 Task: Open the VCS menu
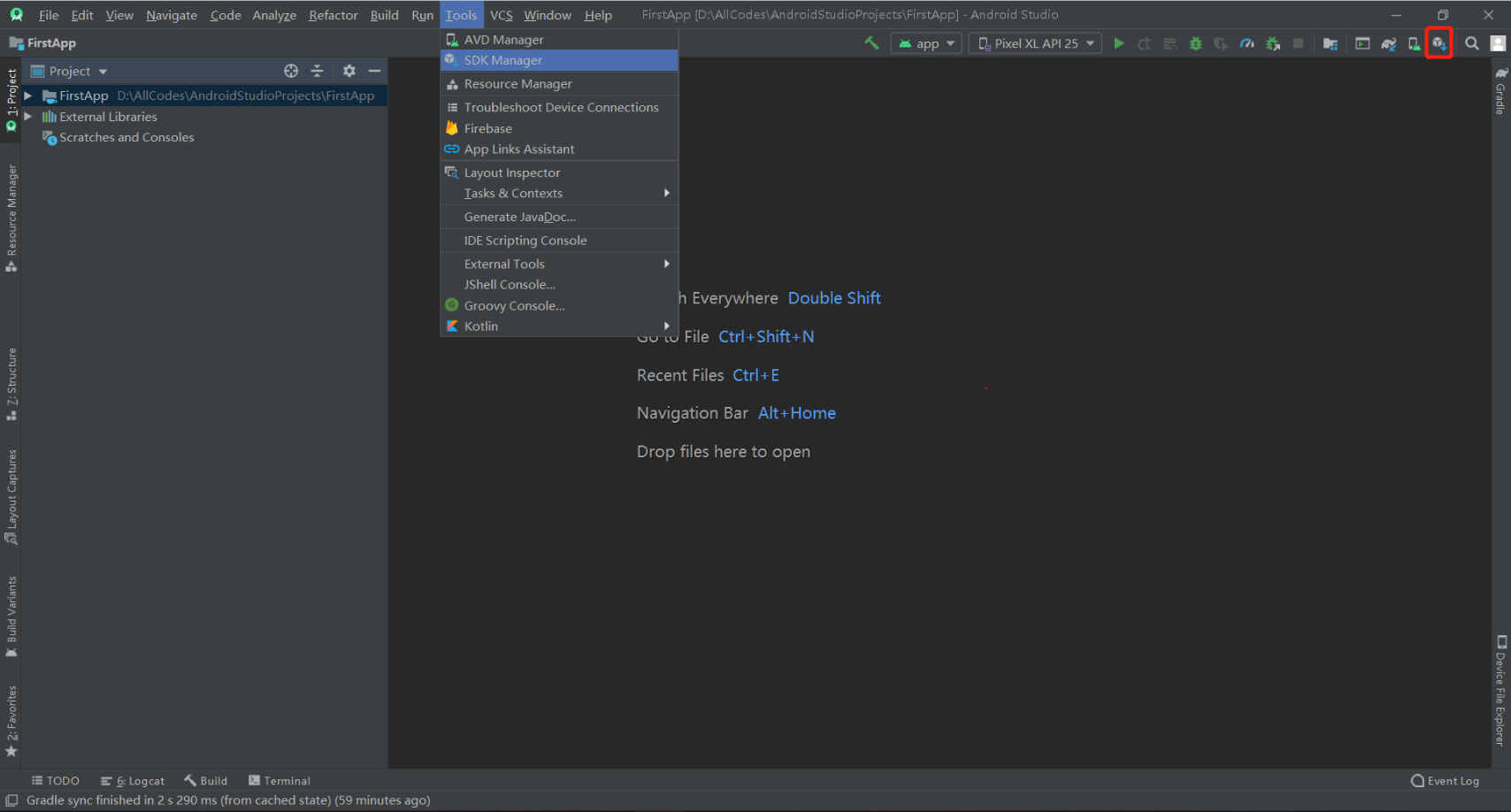click(x=502, y=15)
